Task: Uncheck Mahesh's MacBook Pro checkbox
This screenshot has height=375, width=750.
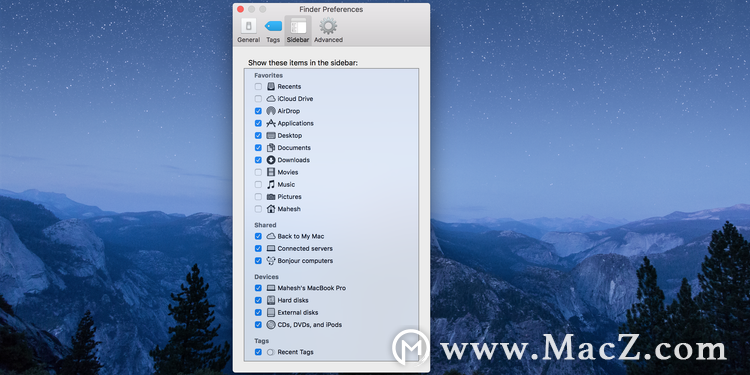Action: click(258, 288)
